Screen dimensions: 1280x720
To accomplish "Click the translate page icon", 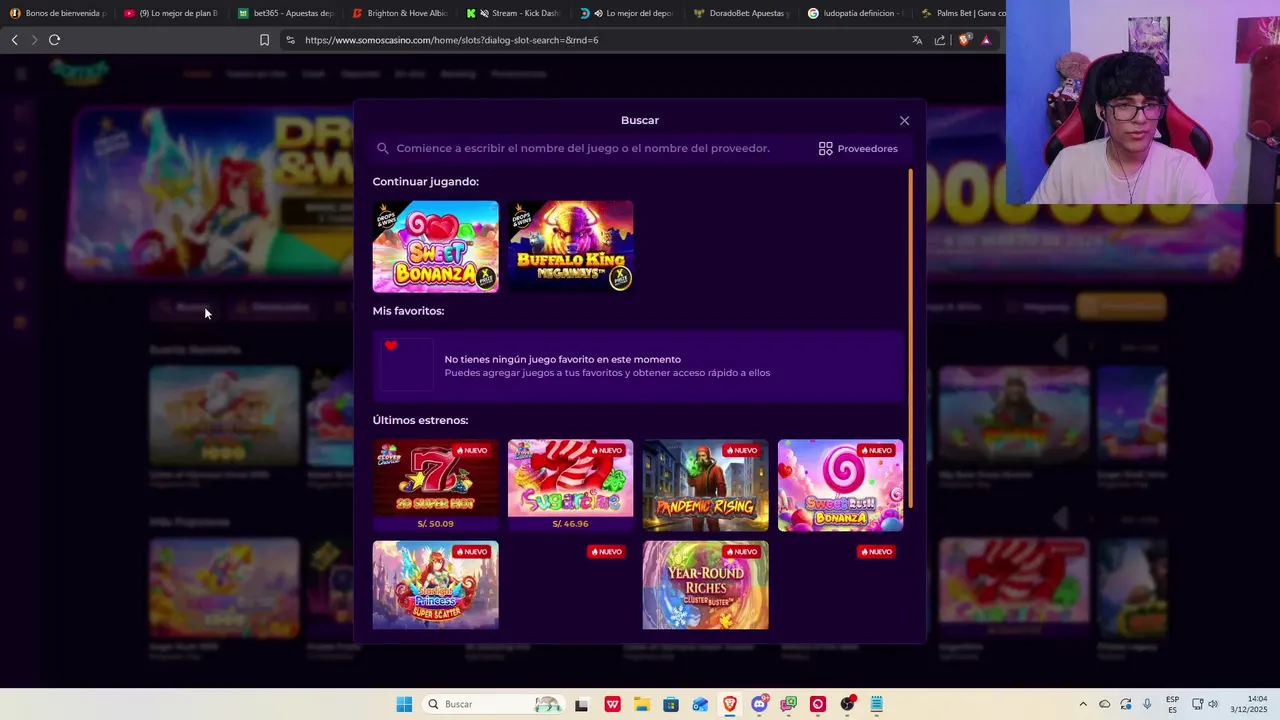I will click(x=917, y=40).
